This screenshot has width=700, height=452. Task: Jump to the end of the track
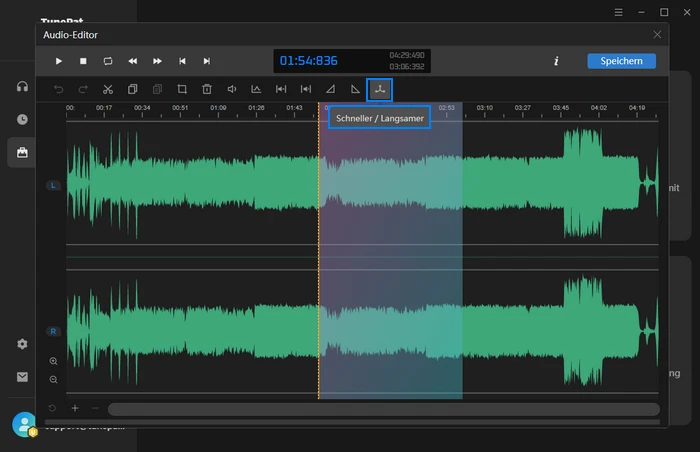(x=207, y=61)
